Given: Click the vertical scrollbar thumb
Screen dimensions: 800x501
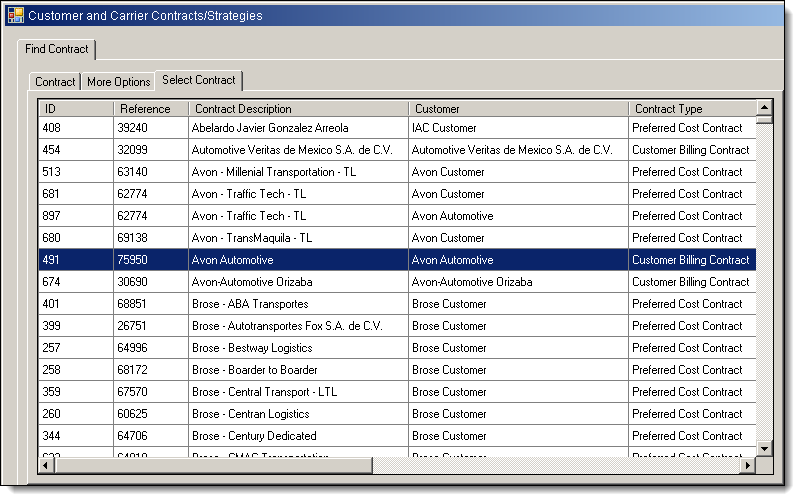Looking at the screenshot, I should point(764,119).
